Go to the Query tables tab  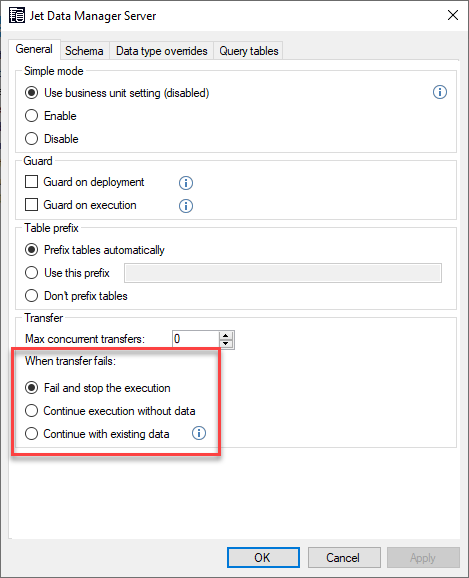pyautogui.click(x=249, y=51)
